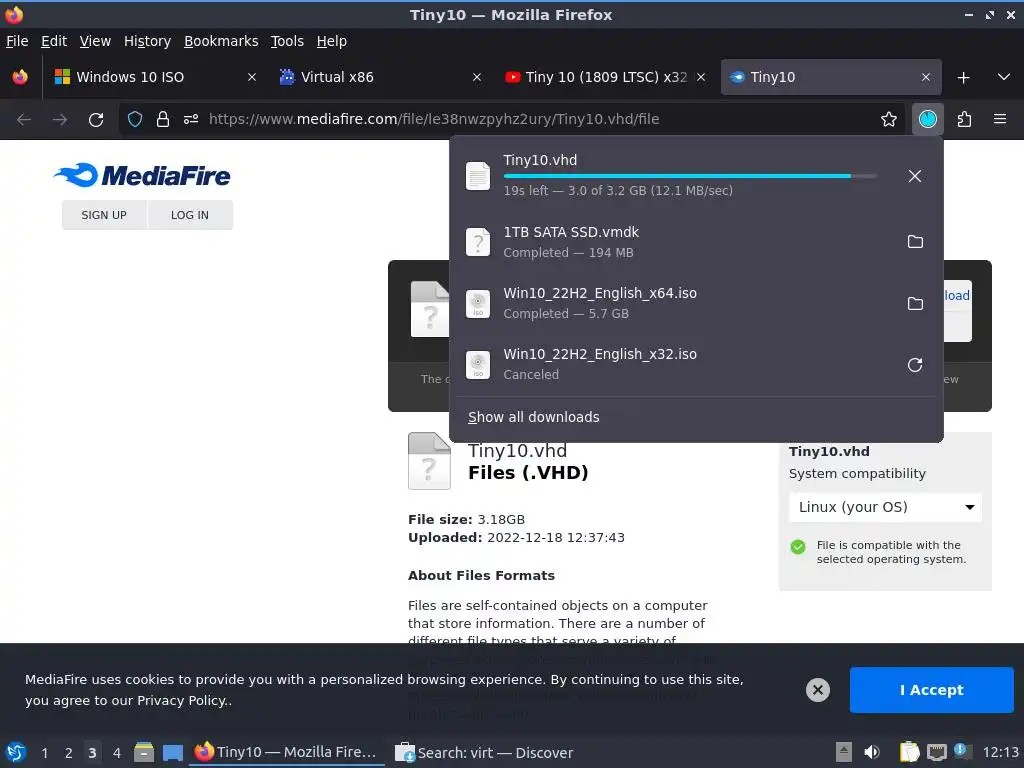
Task: Go back to the previous page
Action: pyautogui.click(x=24, y=120)
